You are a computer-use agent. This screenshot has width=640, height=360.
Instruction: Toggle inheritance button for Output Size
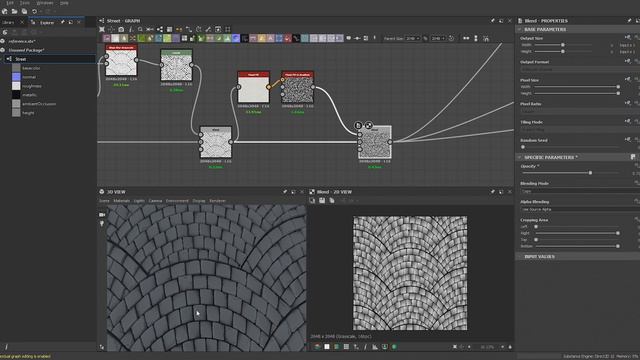[x=628, y=38]
